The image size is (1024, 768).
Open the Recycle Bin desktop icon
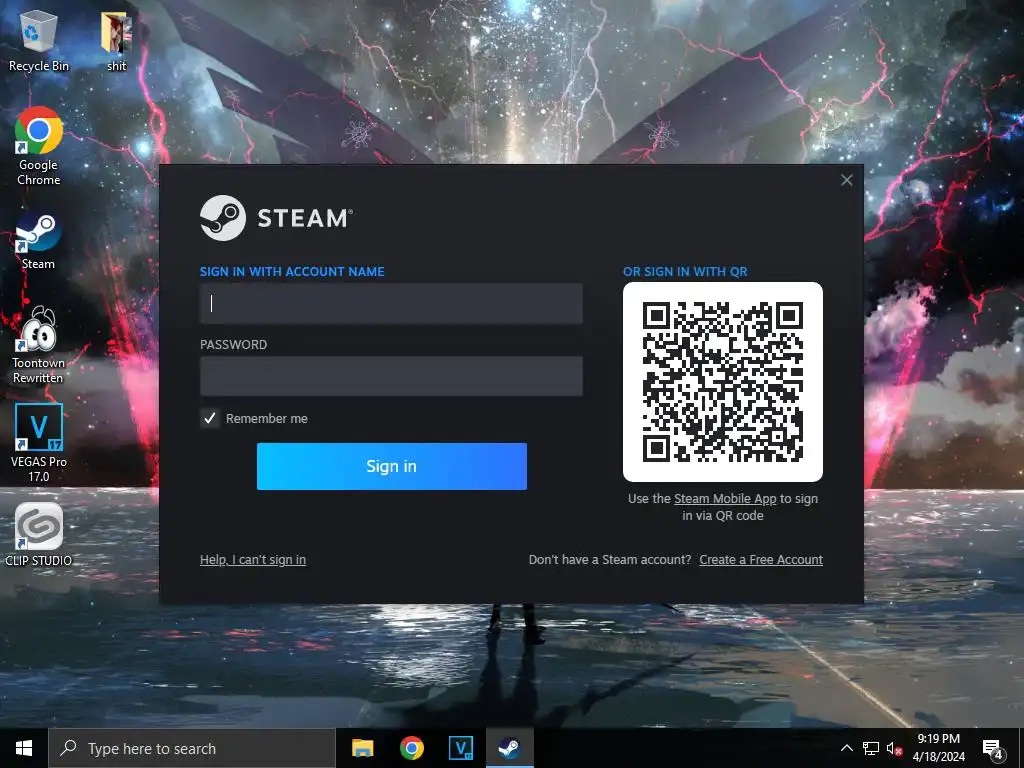(39, 40)
